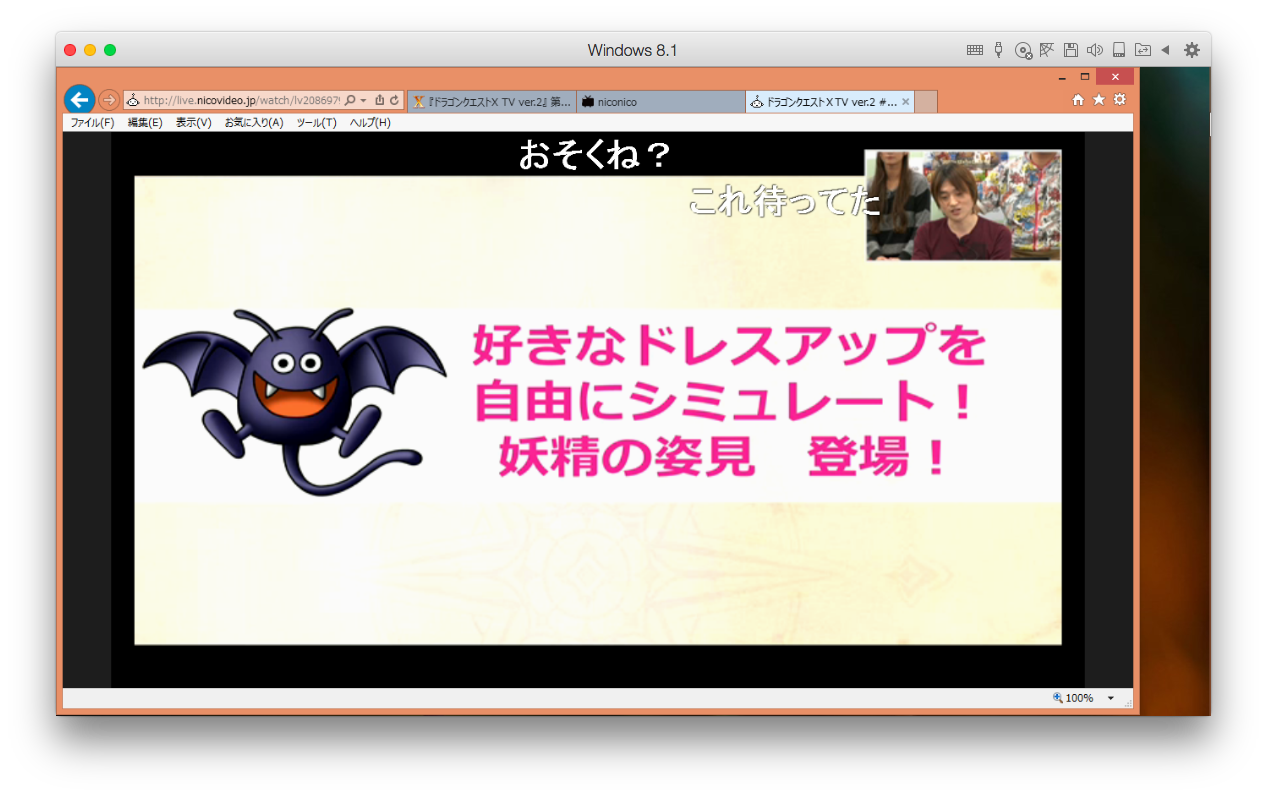Click the pink 好きなドレスアップを announcement text in video

tap(729, 346)
